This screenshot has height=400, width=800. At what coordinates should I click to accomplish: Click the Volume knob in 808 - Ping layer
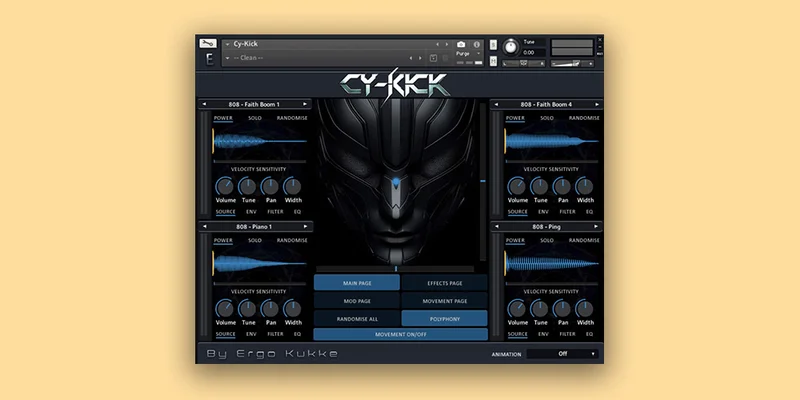(516, 309)
